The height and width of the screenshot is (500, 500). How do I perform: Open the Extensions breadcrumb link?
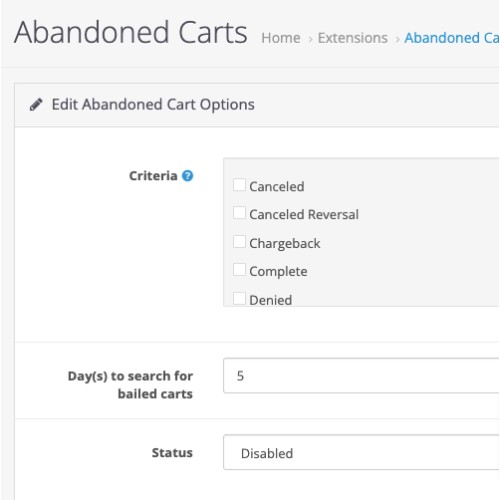click(353, 38)
